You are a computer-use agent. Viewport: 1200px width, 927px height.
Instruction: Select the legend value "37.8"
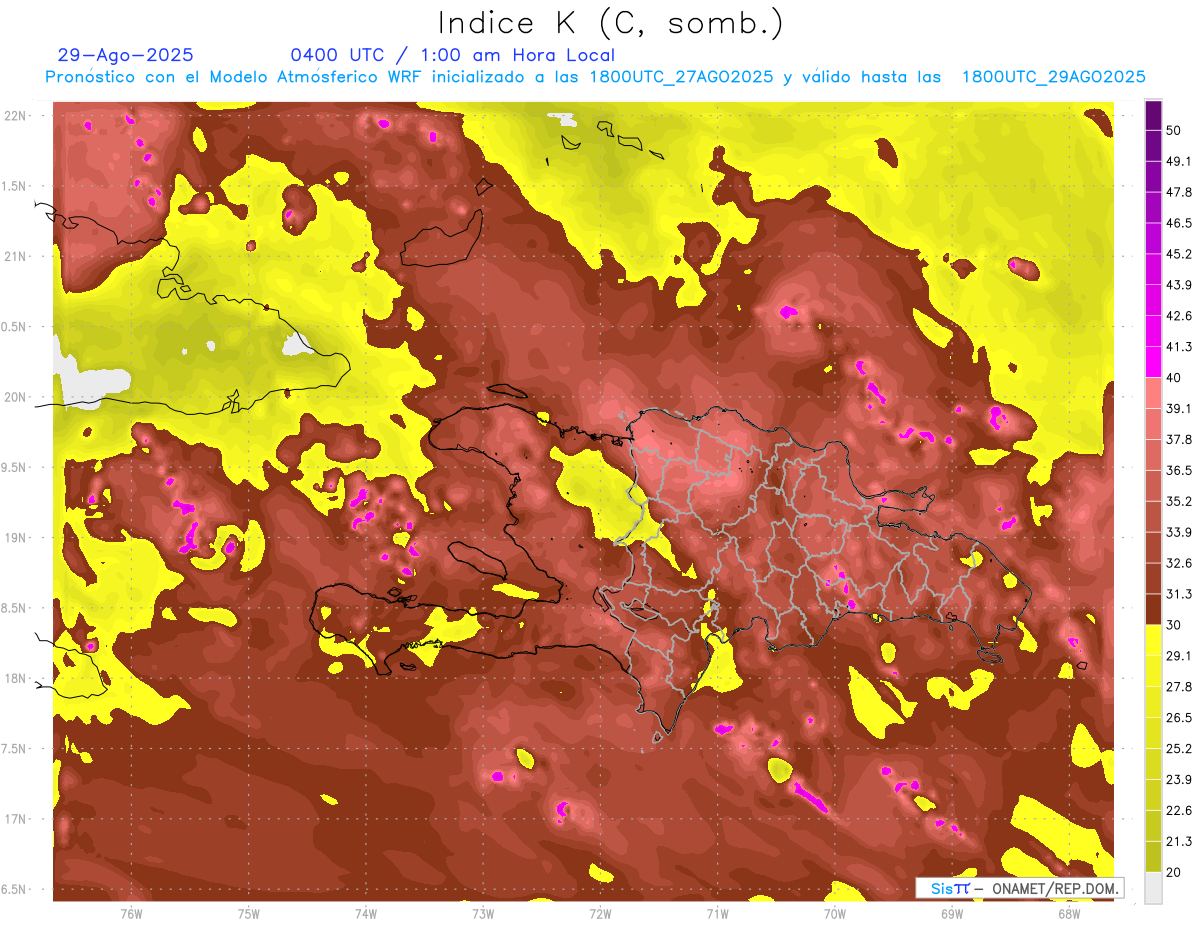(1178, 439)
